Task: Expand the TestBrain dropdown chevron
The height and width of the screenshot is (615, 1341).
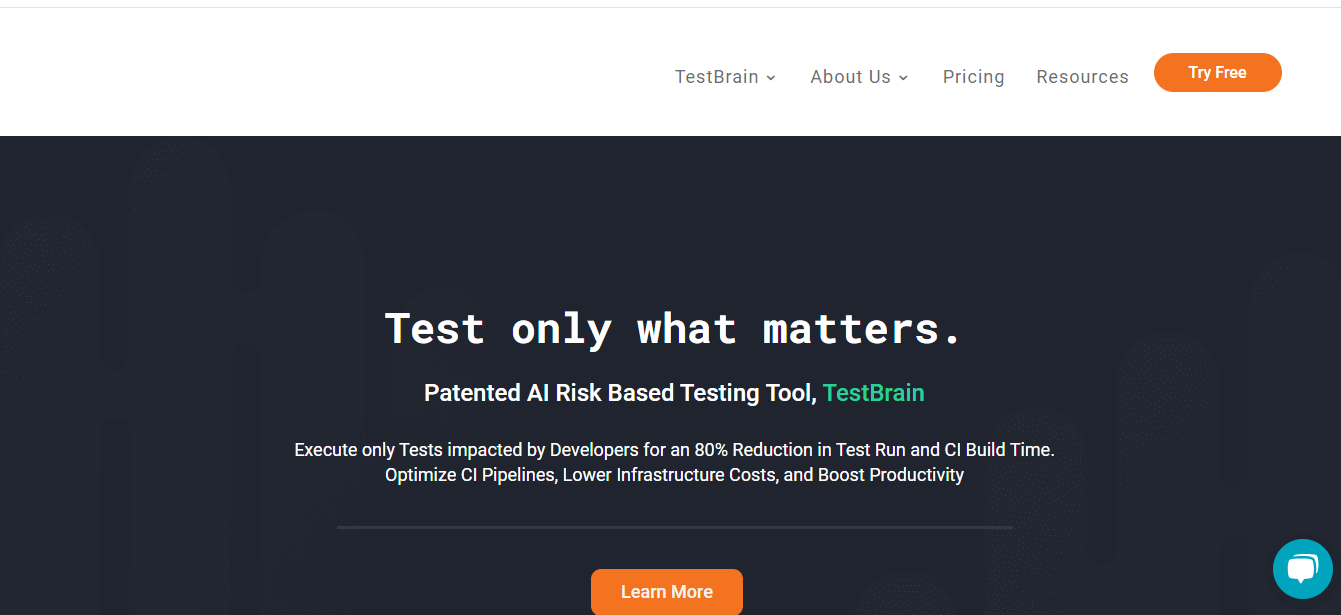Action: click(x=771, y=78)
